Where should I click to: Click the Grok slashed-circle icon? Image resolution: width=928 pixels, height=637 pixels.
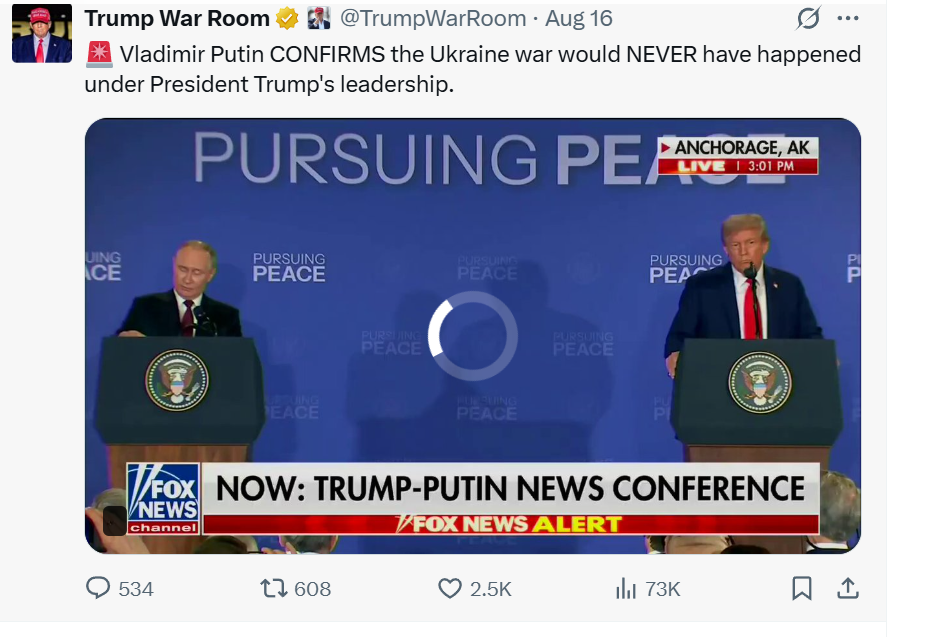pos(808,18)
